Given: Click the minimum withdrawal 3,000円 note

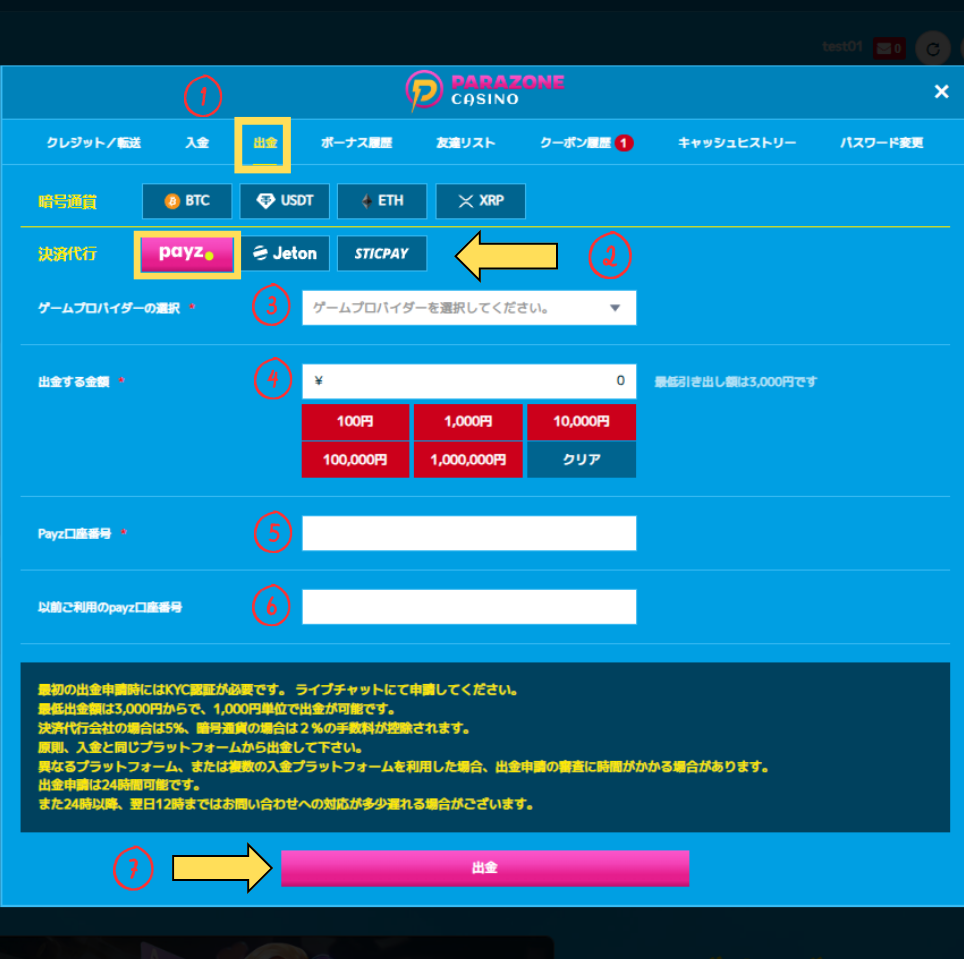Looking at the screenshot, I should pos(735,382).
